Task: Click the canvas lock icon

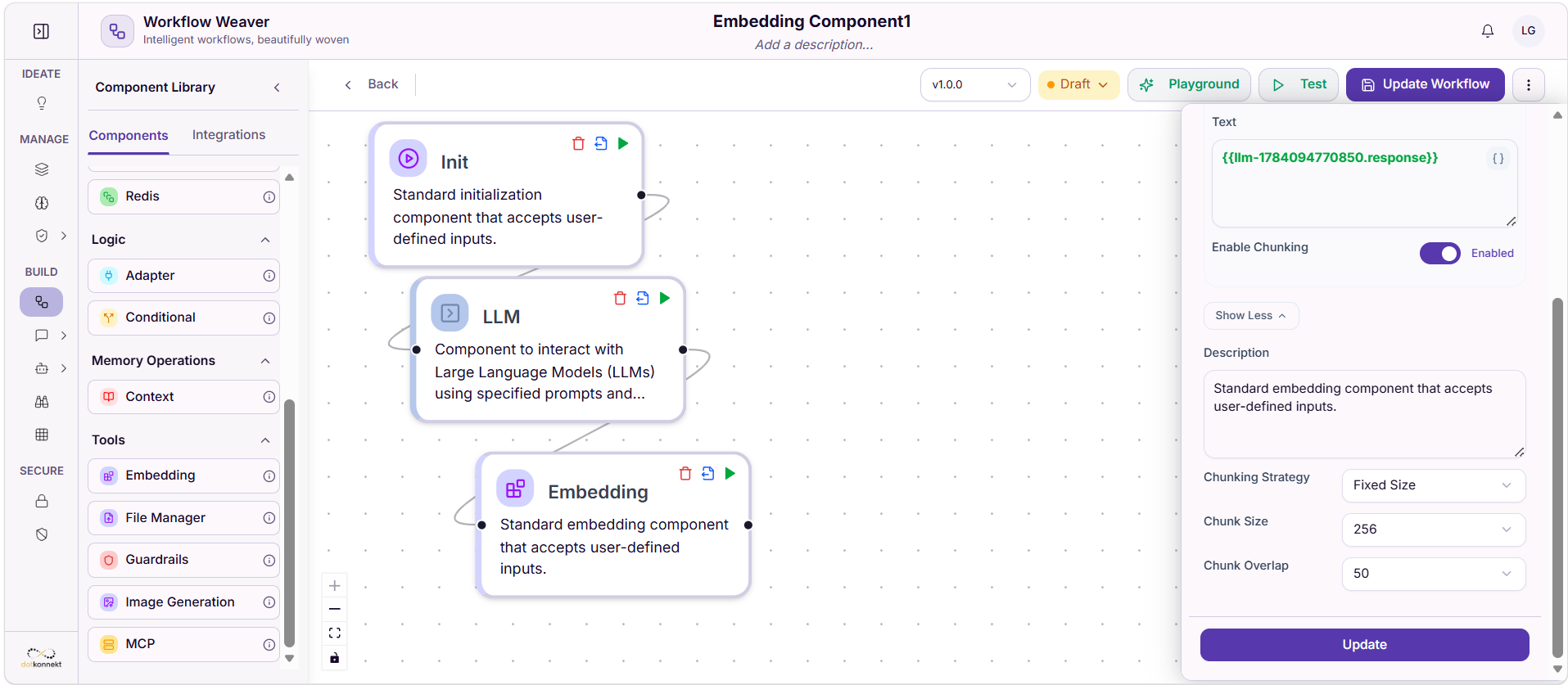Action: 335,658
